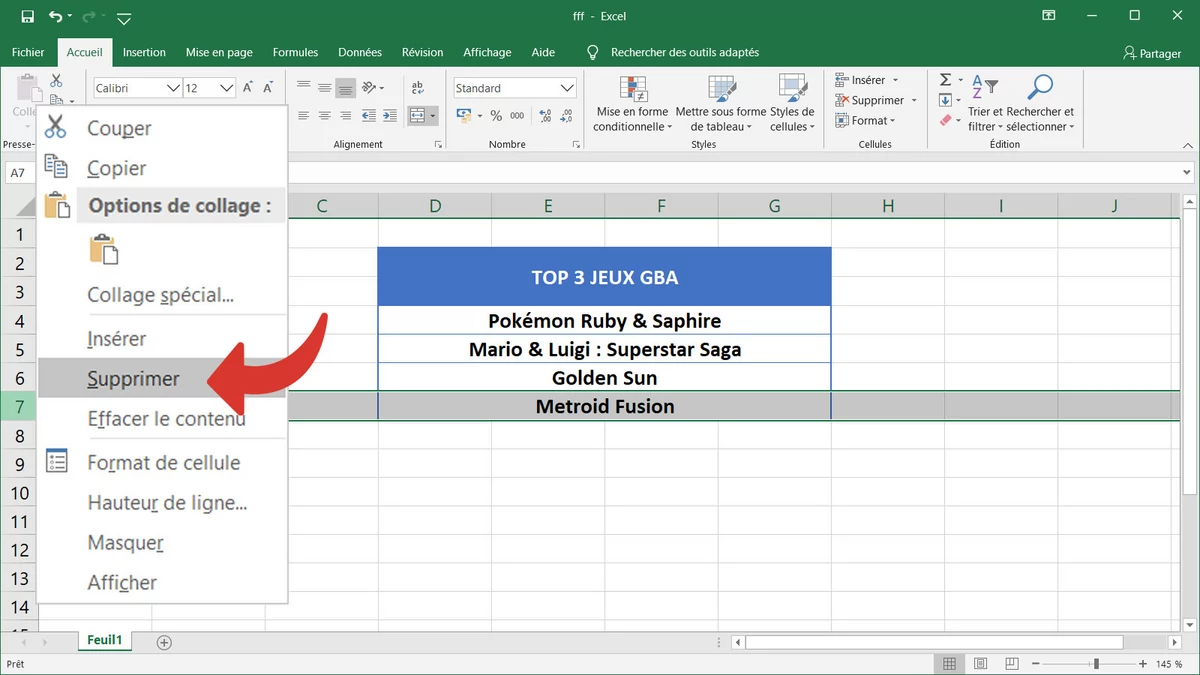Open Mise en forme conditionnelle menu
This screenshot has width=1200, height=675.
(632, 104)
